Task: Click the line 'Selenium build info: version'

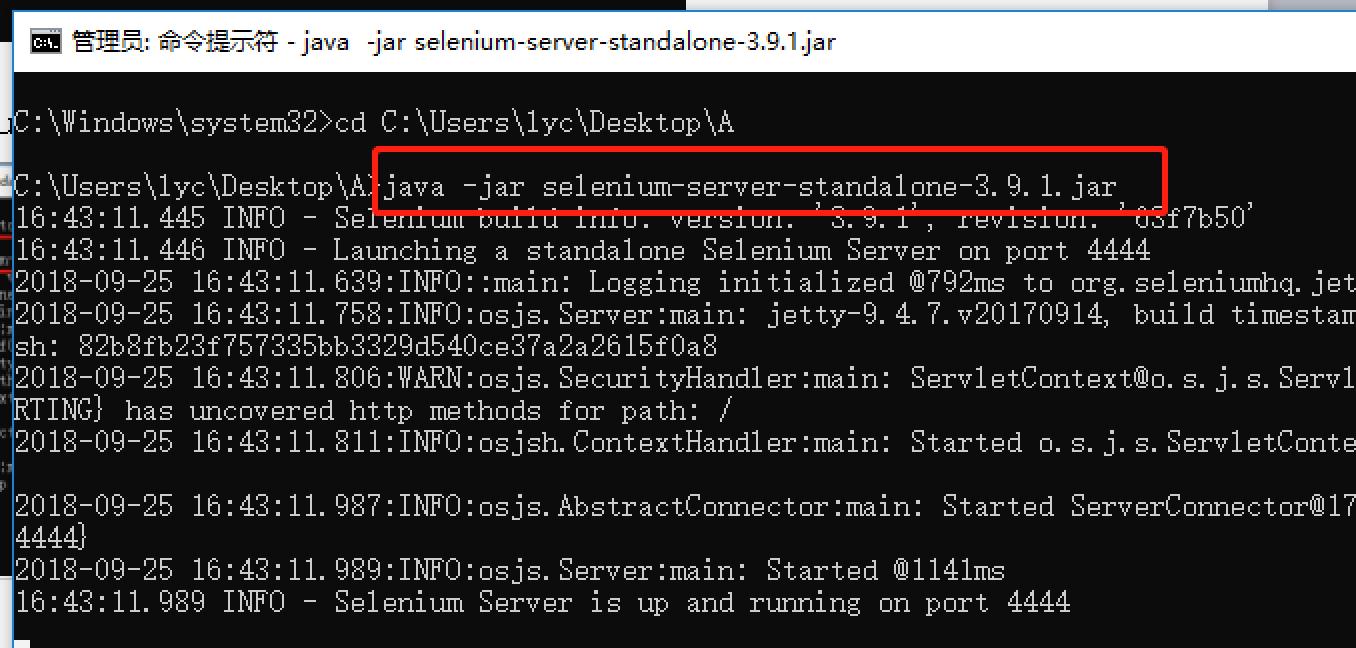Action: coord(635,218)
